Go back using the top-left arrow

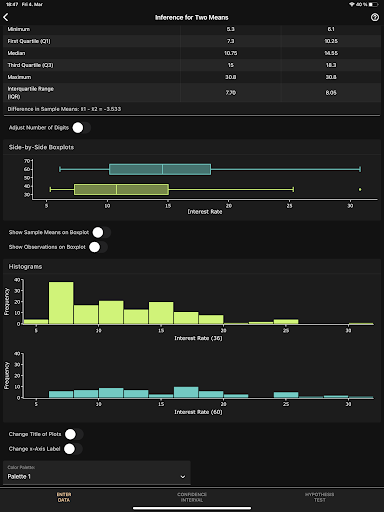[6, 17]
